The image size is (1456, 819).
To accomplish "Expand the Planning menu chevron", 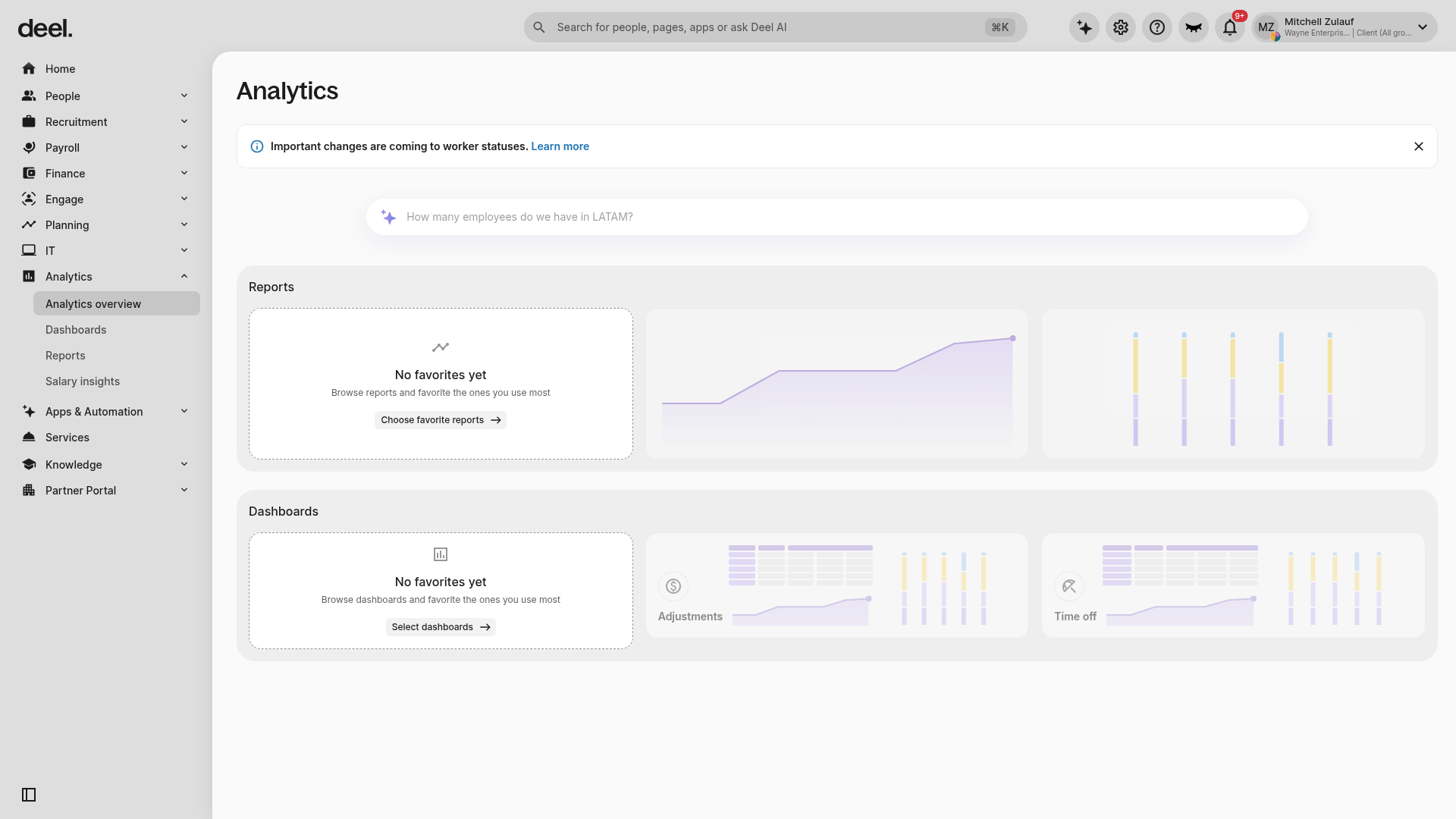I will tap(184, 224).
